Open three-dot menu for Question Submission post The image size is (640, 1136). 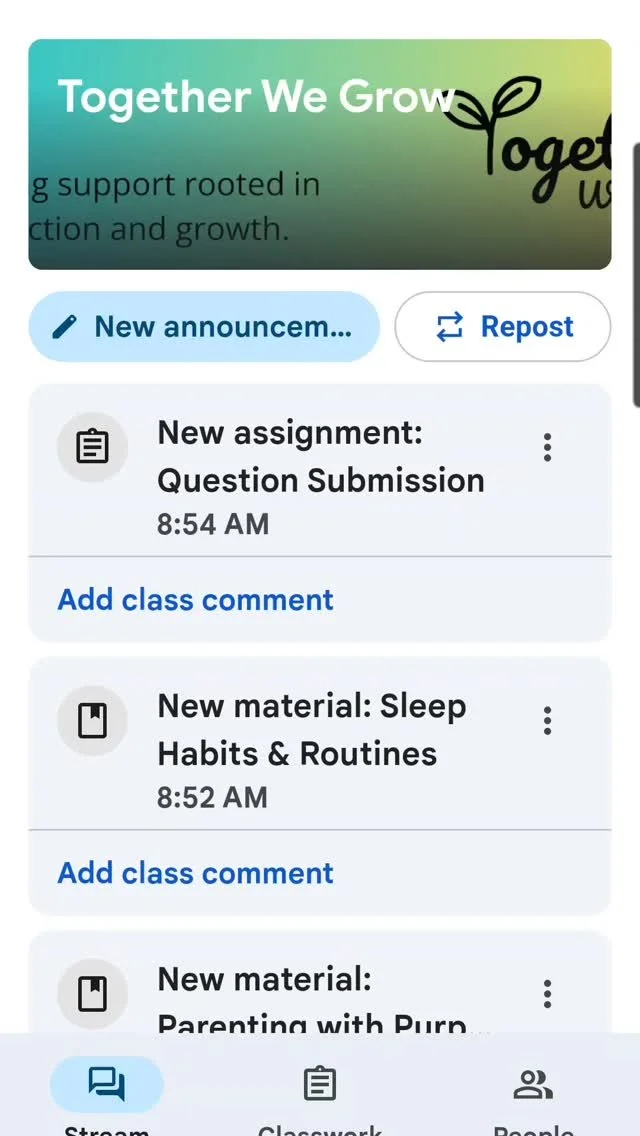click(x=547, y=447)
